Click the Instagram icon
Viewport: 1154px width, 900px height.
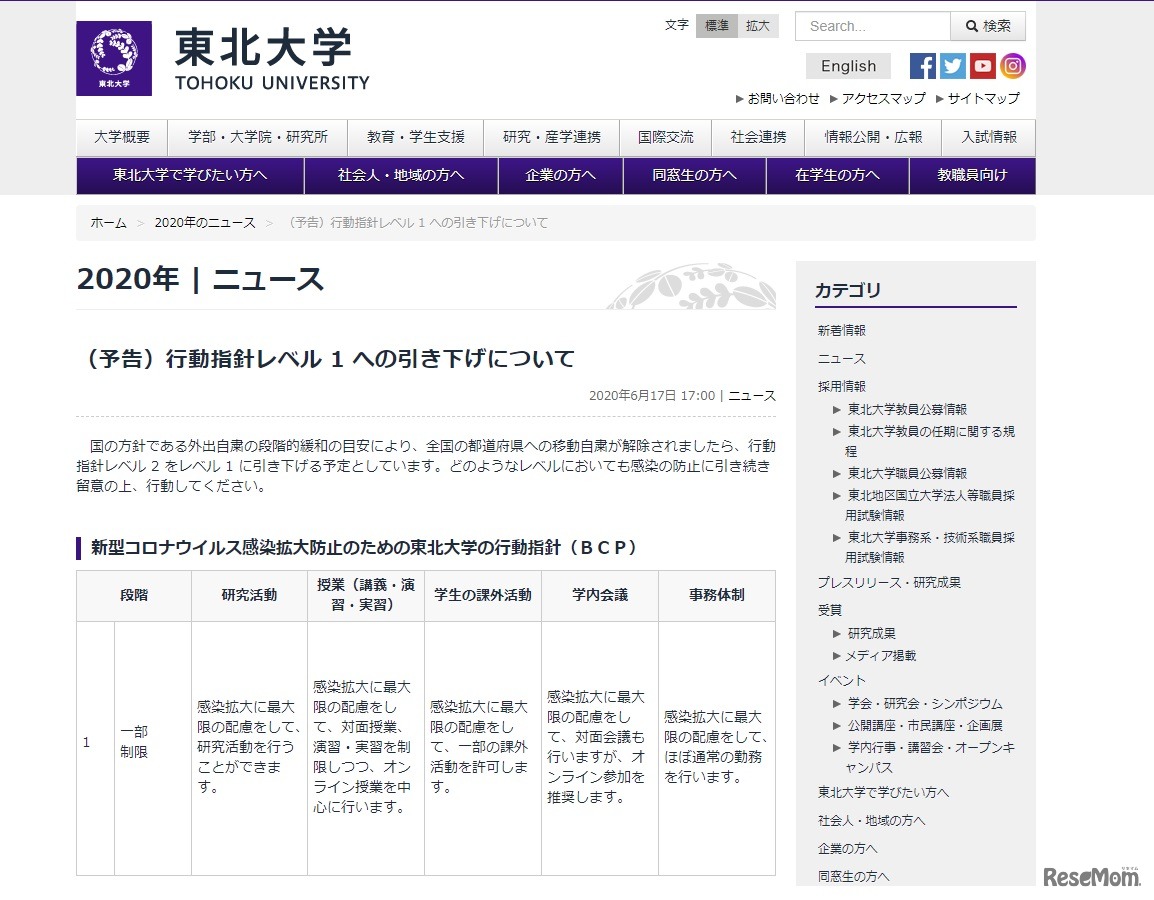(1013, 65)
